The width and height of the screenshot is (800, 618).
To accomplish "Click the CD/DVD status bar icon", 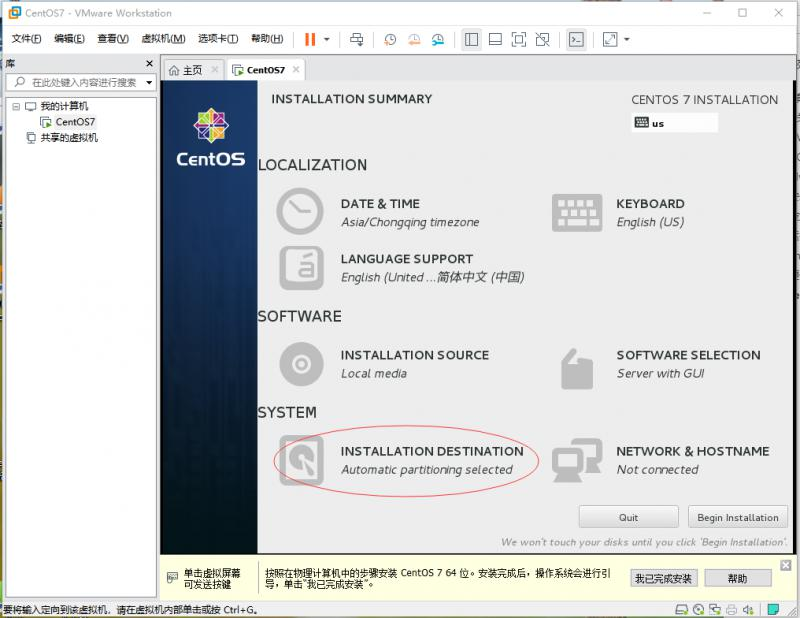I will (698, 609).
